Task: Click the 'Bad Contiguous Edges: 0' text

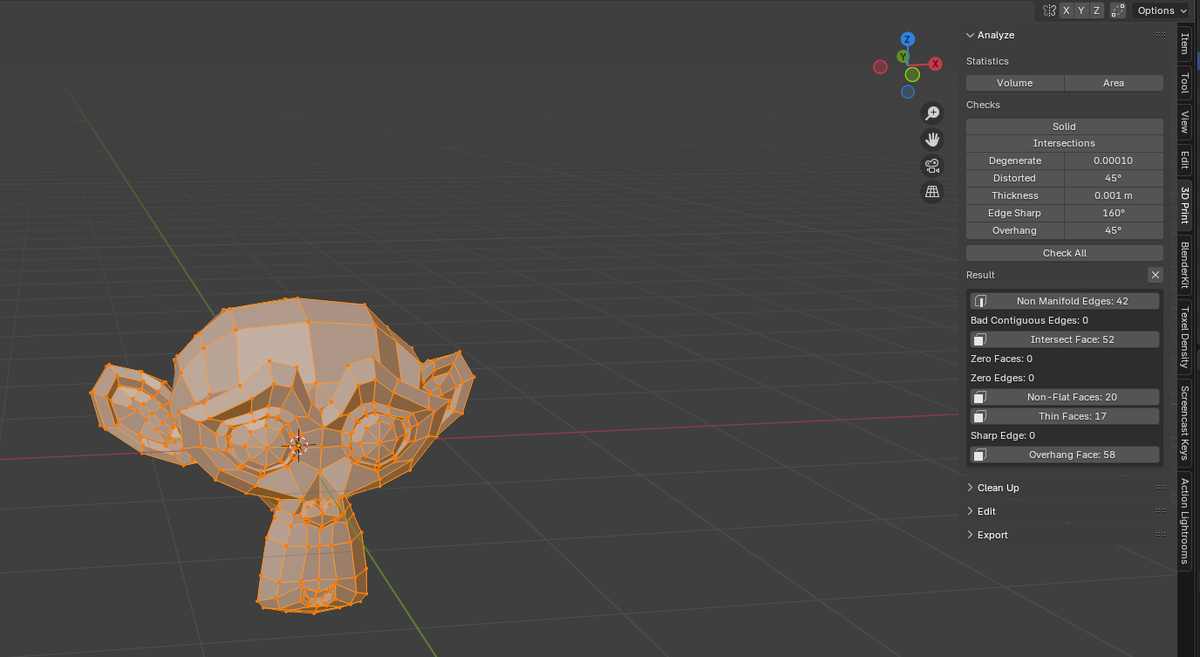Action: 1029,320
